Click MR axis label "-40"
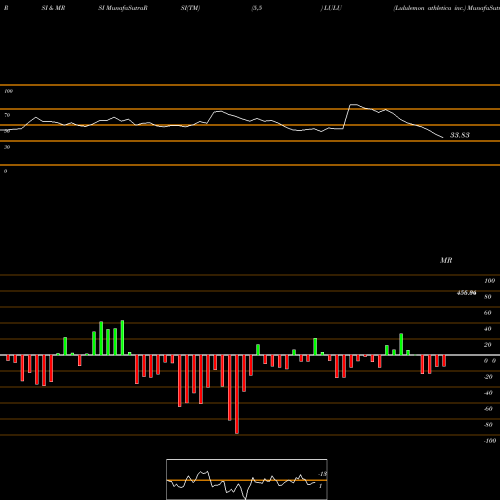The height and width of the screenshot is (500, 500). click(488, 393)
